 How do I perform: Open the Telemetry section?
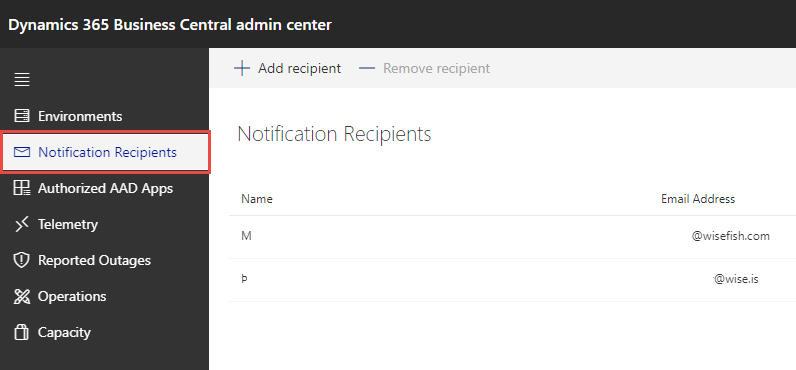tap(68, 224)
